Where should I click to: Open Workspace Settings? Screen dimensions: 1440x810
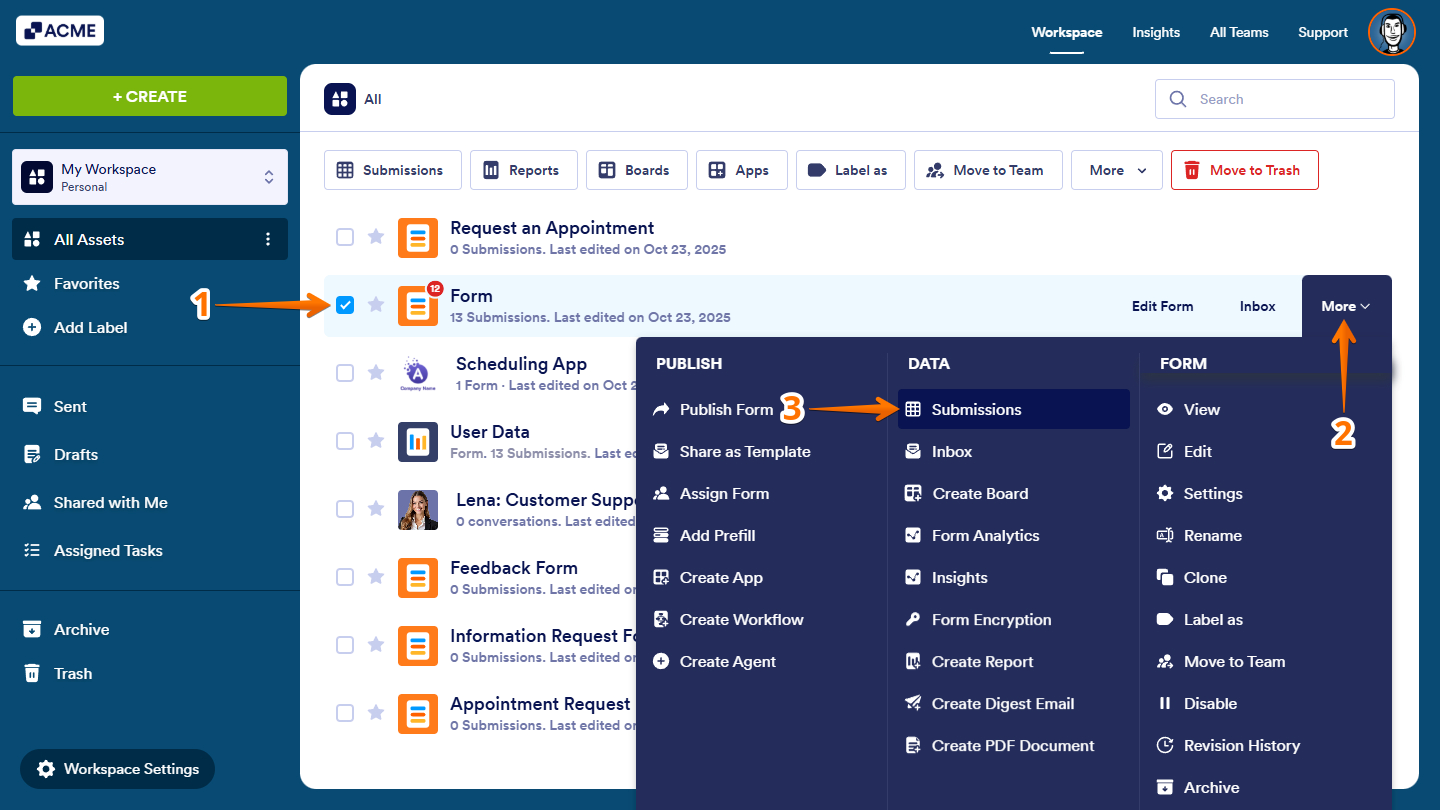point(118,769)
